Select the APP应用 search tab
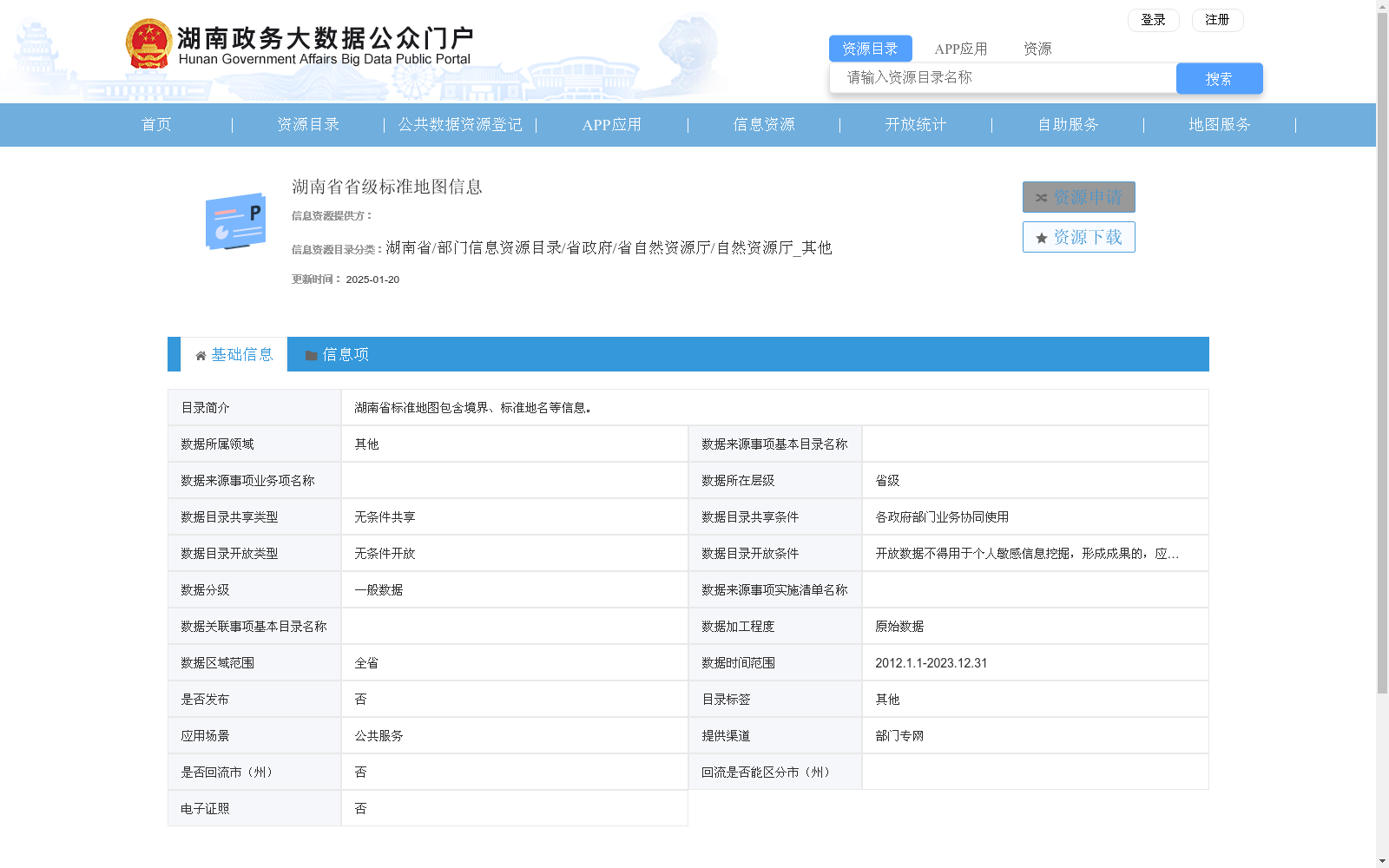 pyautogui.click(x=960, y=49)
